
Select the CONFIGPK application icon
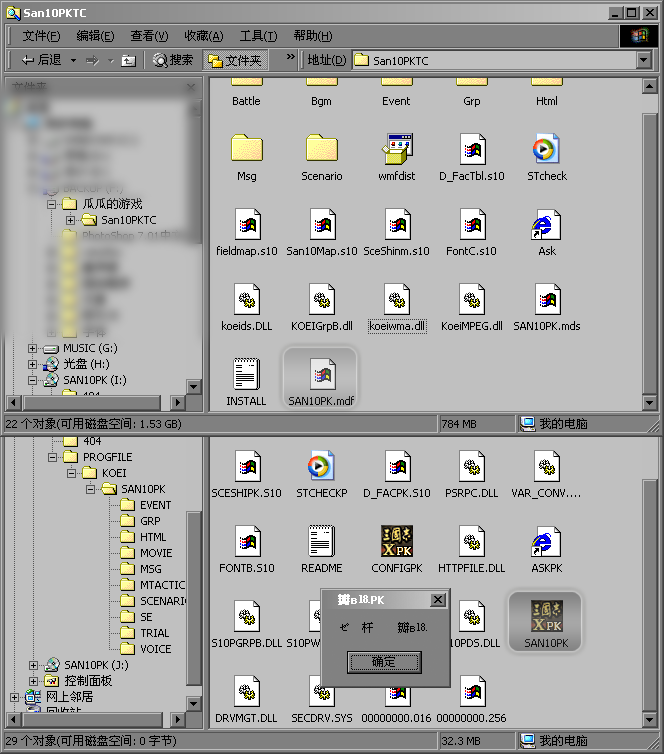pyautogui.click(x=397, y=542)
